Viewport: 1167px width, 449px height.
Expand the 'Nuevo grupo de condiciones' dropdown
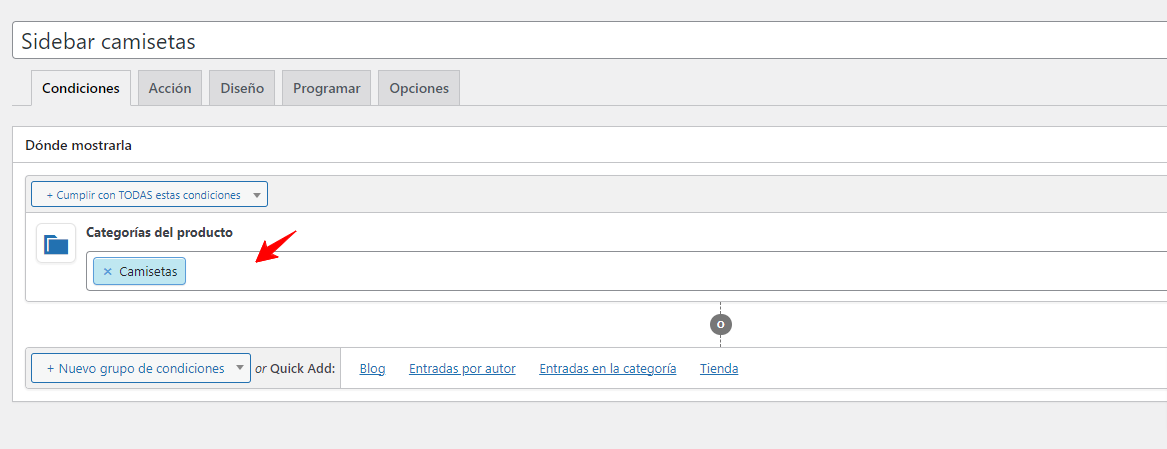141,368
